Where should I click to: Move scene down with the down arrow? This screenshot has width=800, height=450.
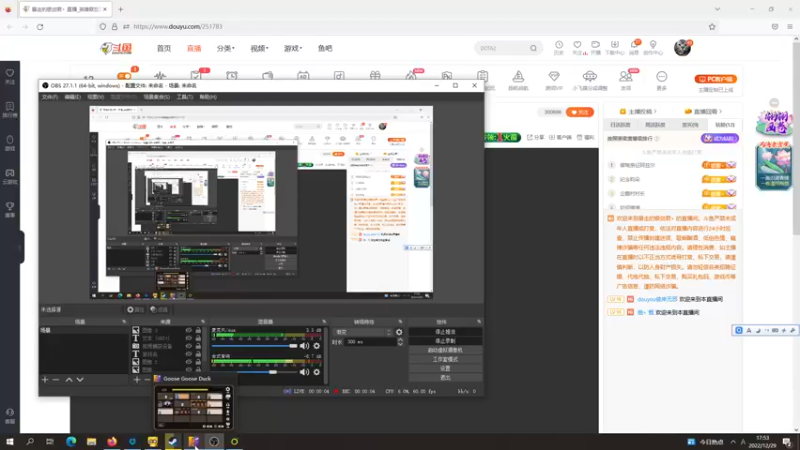(x=80, y=380)
